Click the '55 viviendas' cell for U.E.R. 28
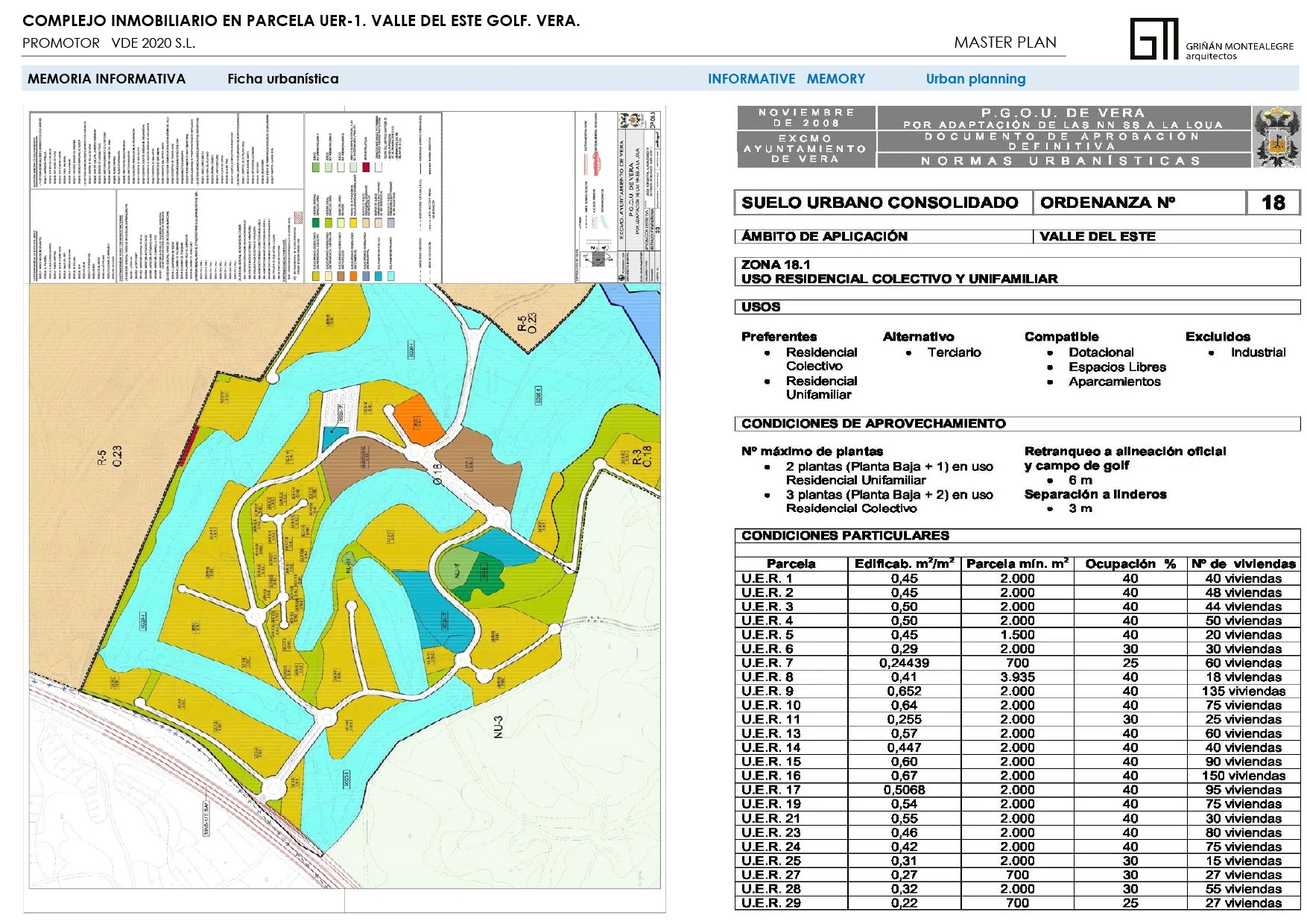 tap(1243, 889)
